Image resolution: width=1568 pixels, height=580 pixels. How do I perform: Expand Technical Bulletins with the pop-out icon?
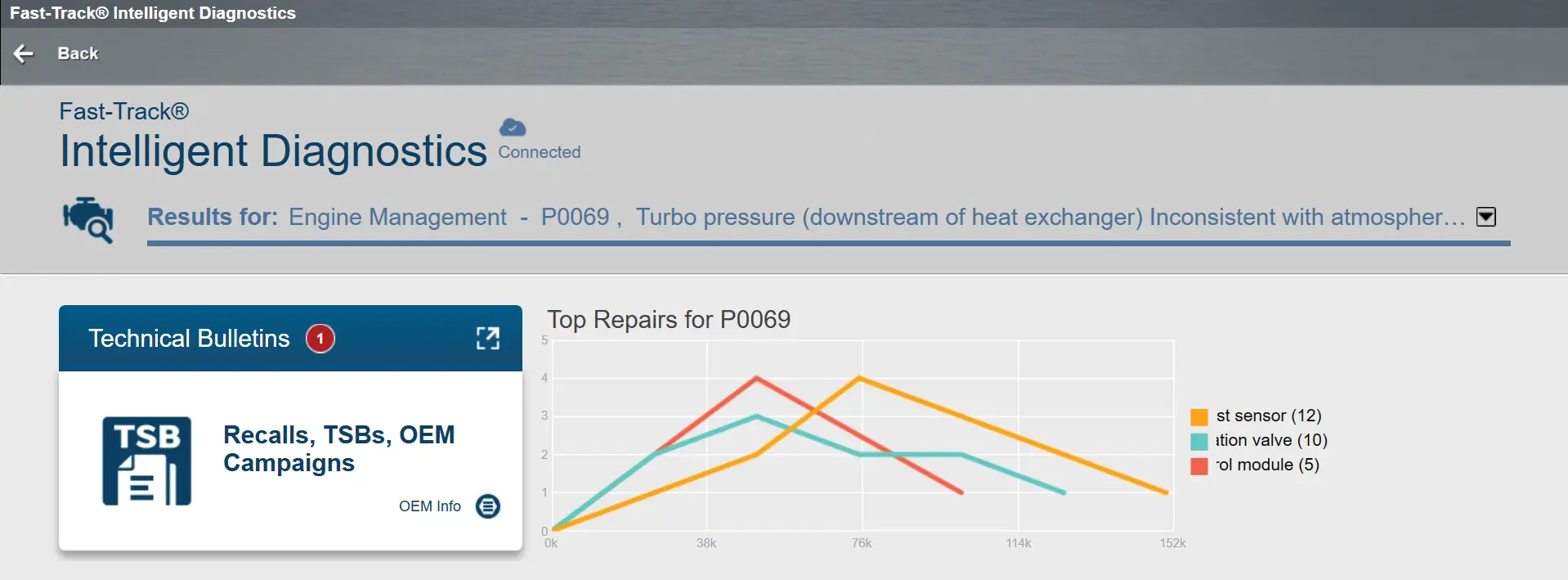click(x=488, y=339)
